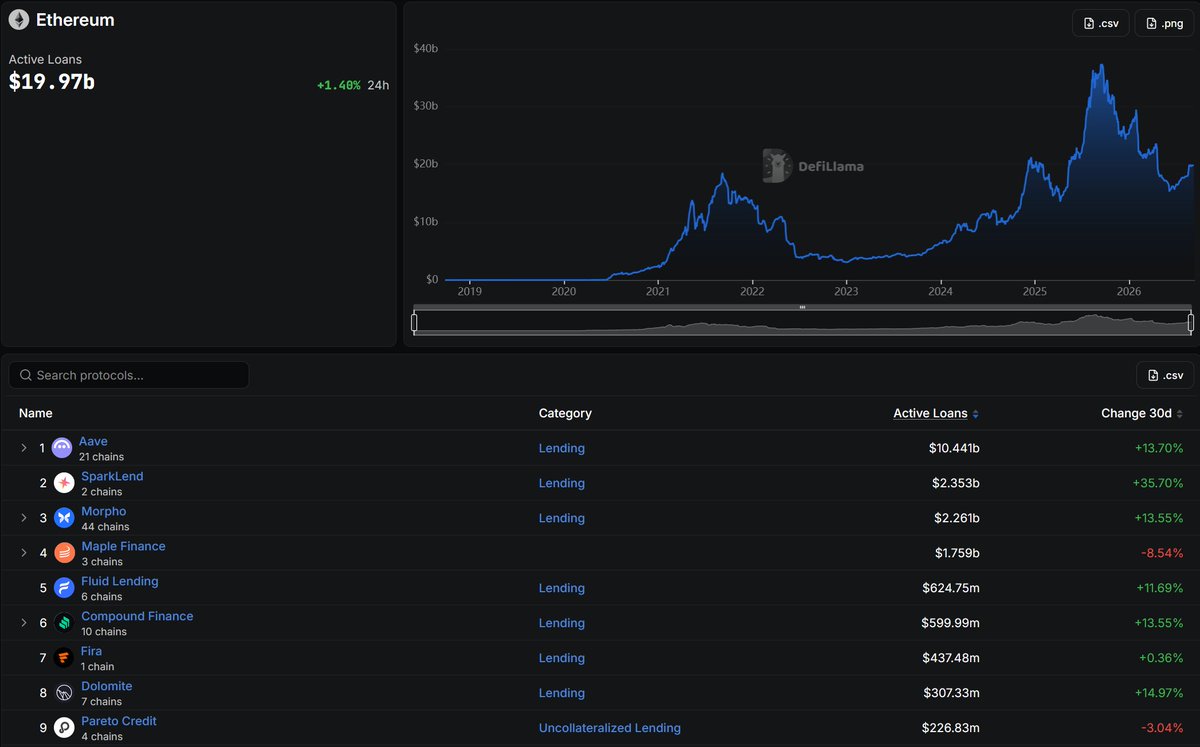Image resolution: width=1200 pixels, height=747 pixels.
Task: Open the Fluid Lending protocol link
Action: point(120,581)
